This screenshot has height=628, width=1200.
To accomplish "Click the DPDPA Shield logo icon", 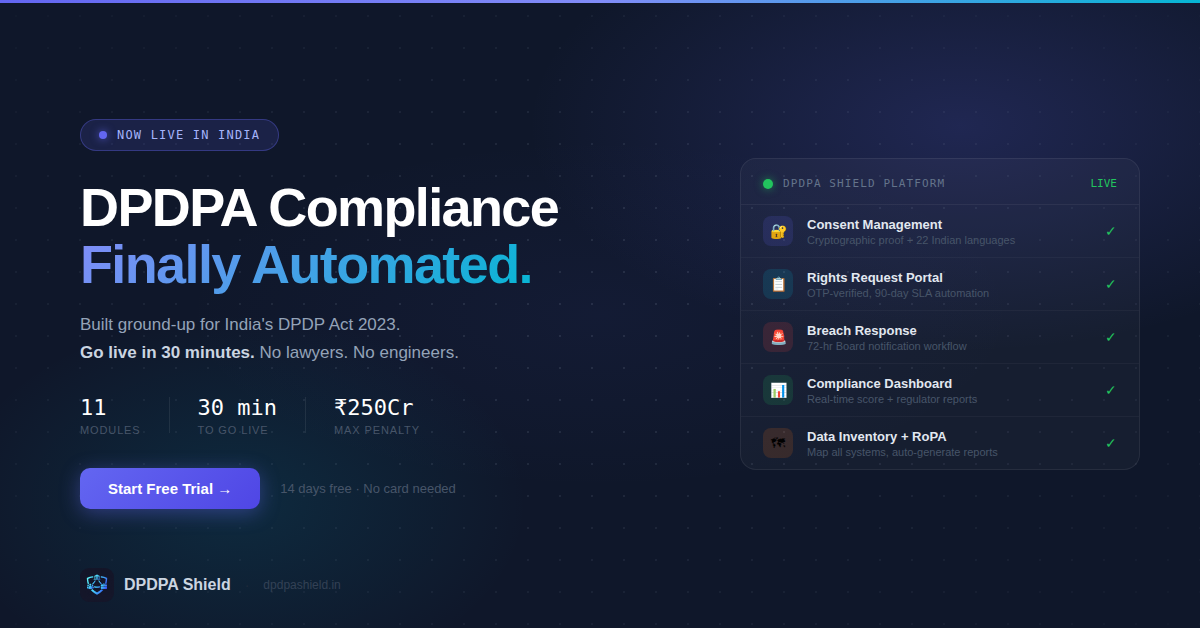I will tap(97, 584).
